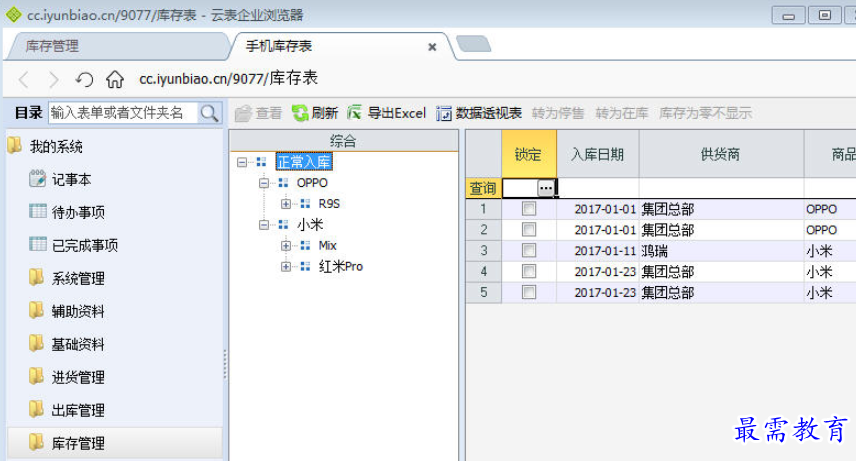The width and height of the screenshot is (856, 461).
Task: Select row header number 3
Action: pyautogui.click(x=484, y=251)
